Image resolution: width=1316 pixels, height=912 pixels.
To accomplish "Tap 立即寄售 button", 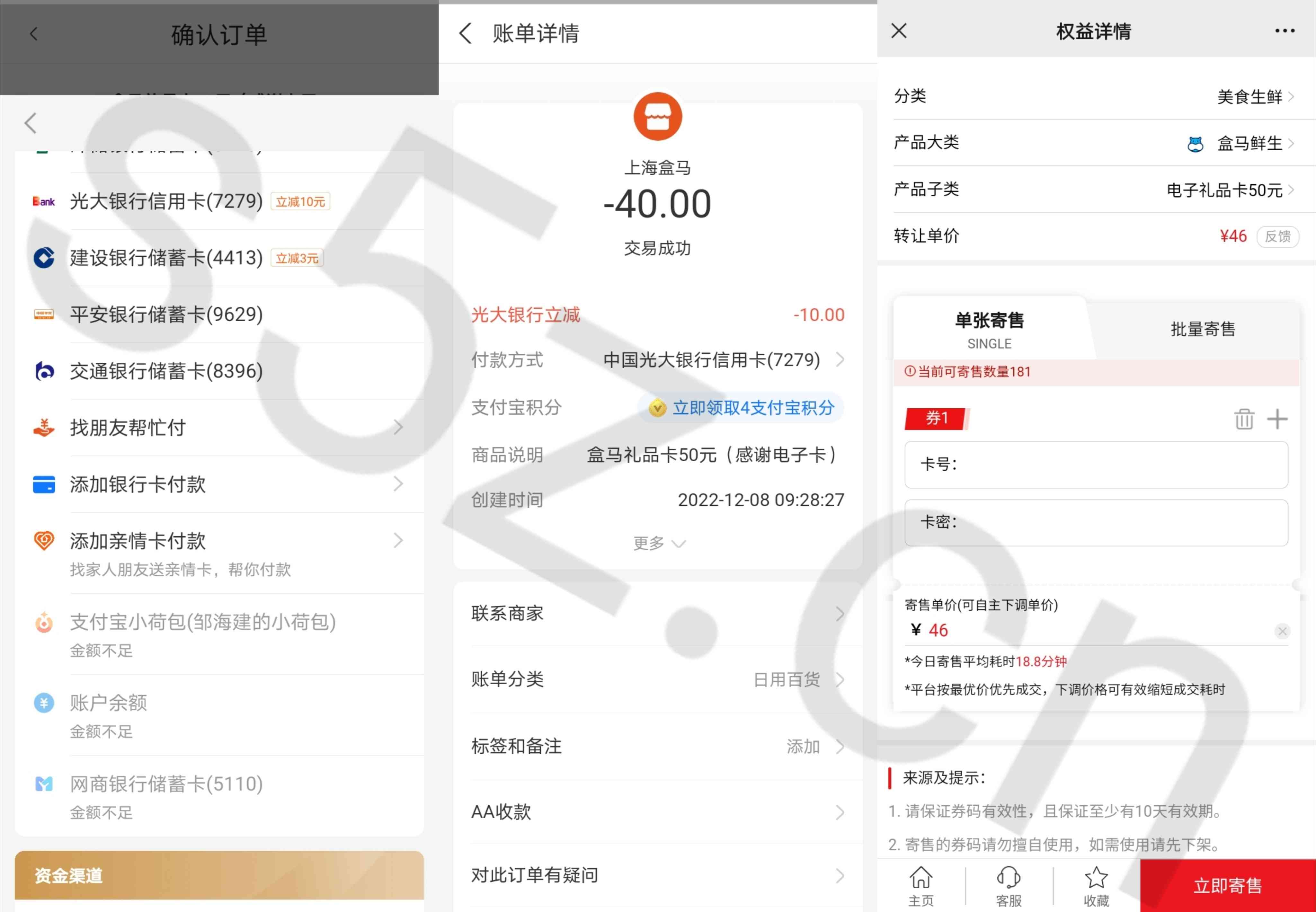I will click(x=1228, y=886).
